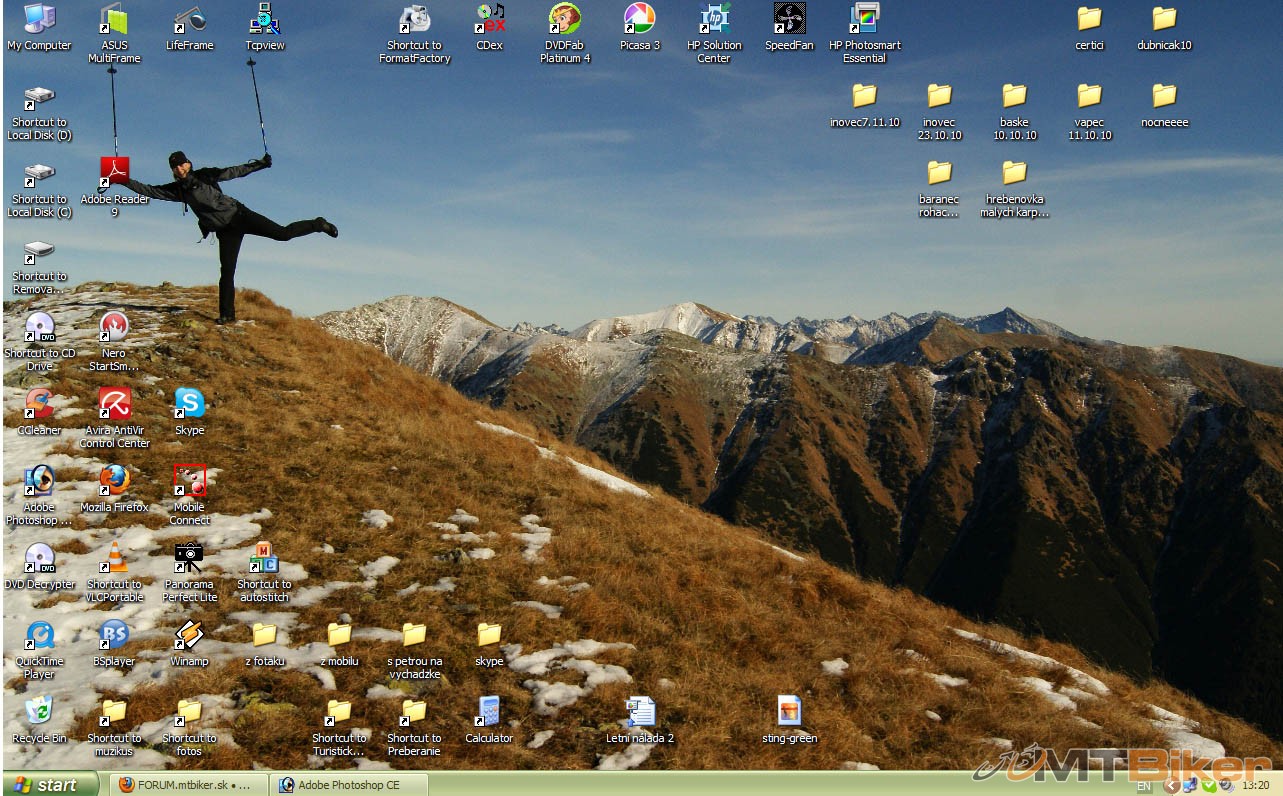Click the taskbar clock showing 13:20
The height and width of the screenshot is (796, 1283).
[x=1255, y=786]
